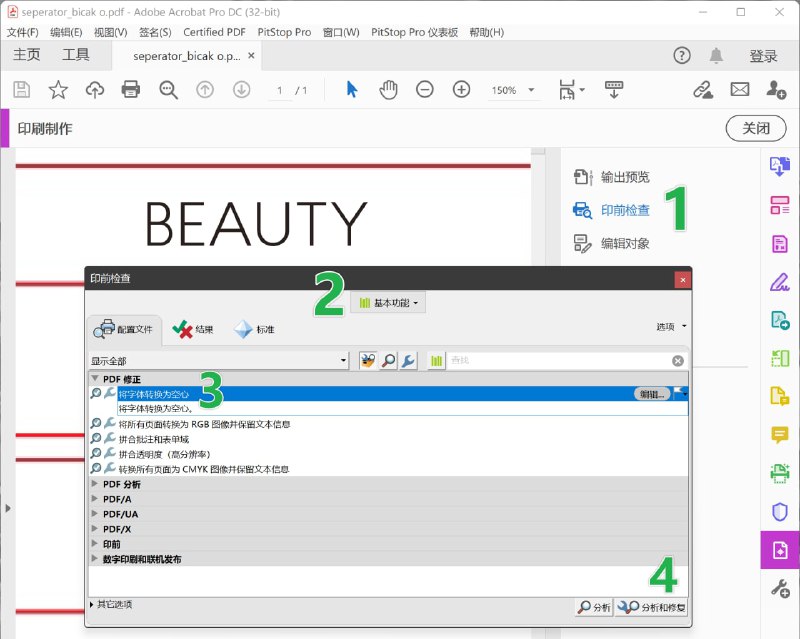Click the print icon in the toolbar
800x639 pixels.
pos(131,90)
